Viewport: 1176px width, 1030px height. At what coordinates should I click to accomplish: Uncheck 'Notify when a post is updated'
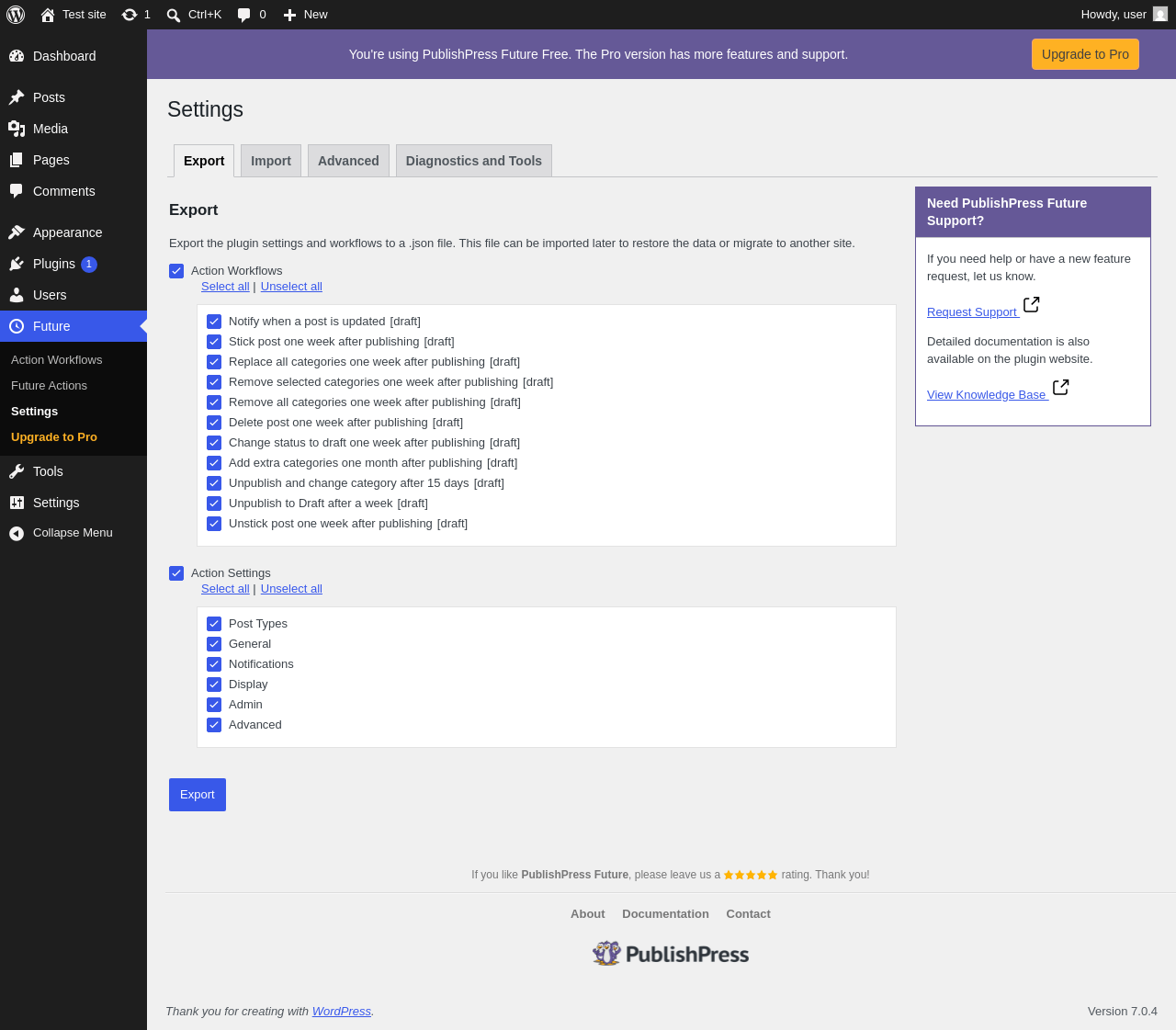(x=214, y=322)
